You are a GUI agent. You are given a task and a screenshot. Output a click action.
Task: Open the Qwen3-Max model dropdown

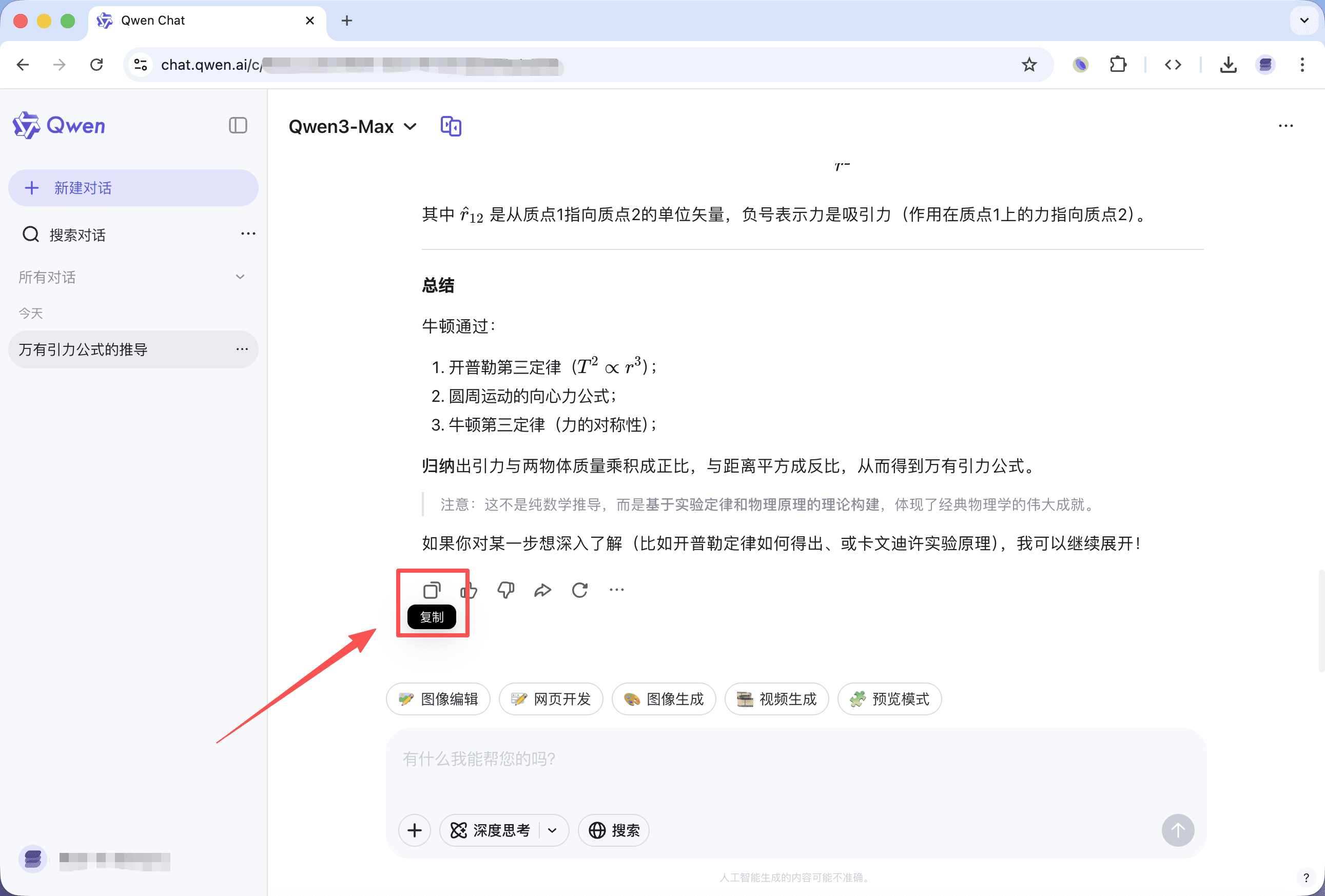pos(353,126)
